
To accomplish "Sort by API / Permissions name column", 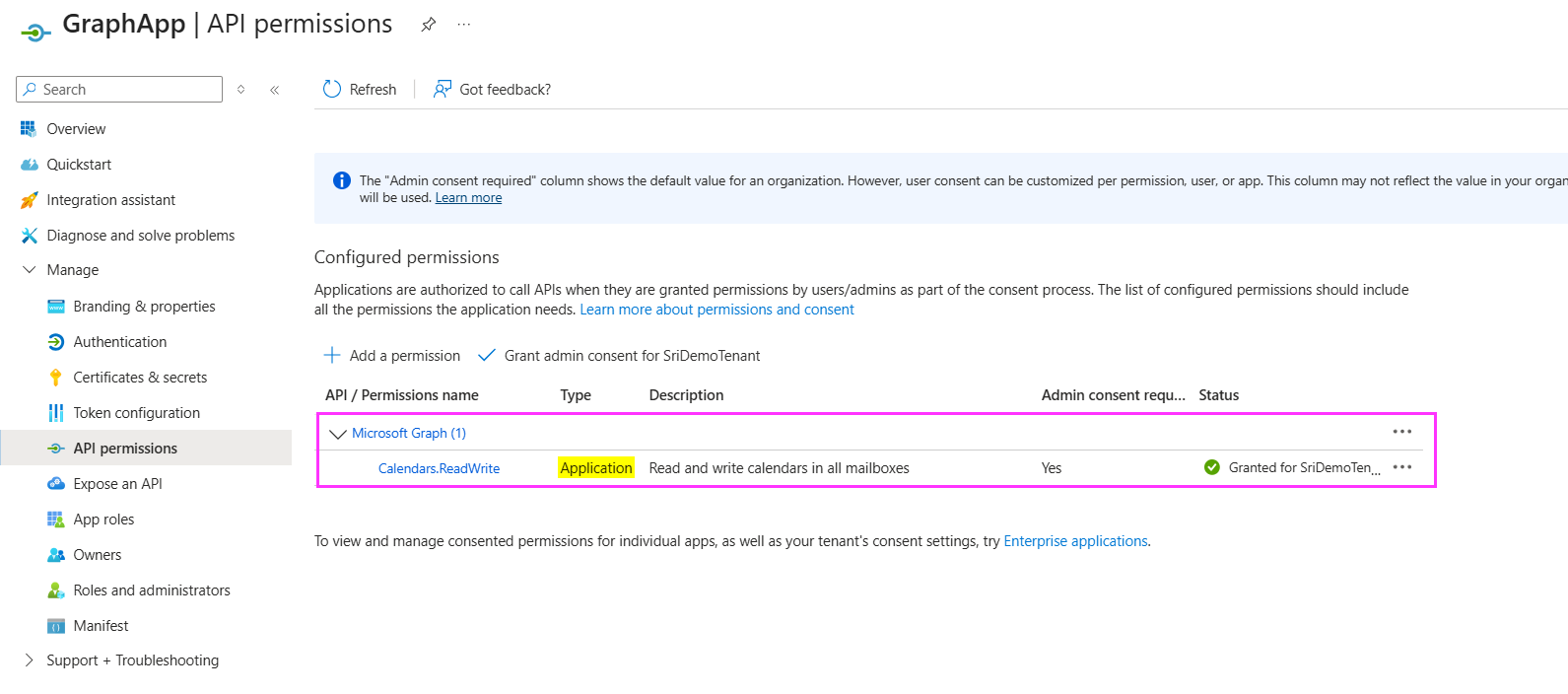I will point(402,395).
